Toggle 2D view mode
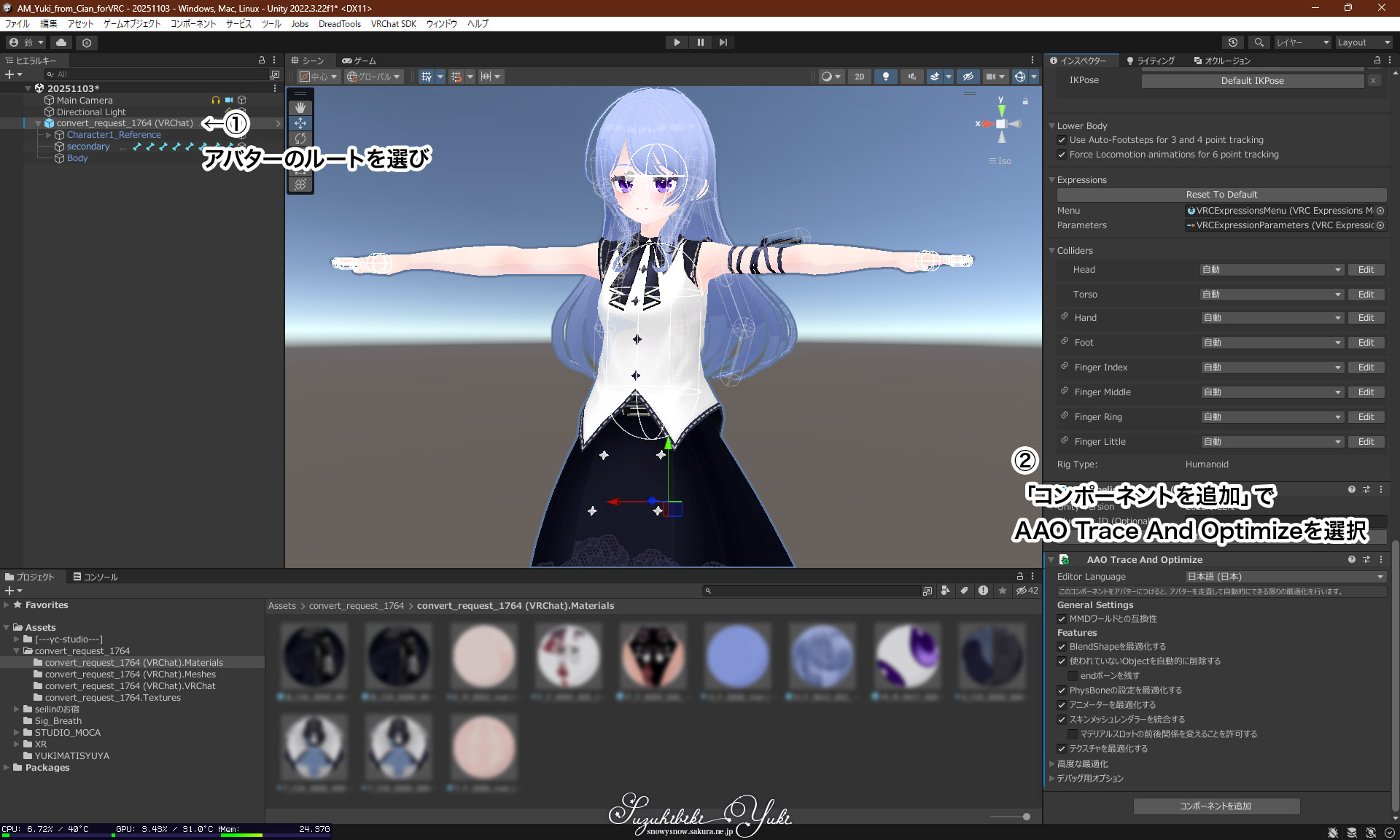Image resolution: width=1400 pixels, height=840 pixels. click(x=860, y=77)
